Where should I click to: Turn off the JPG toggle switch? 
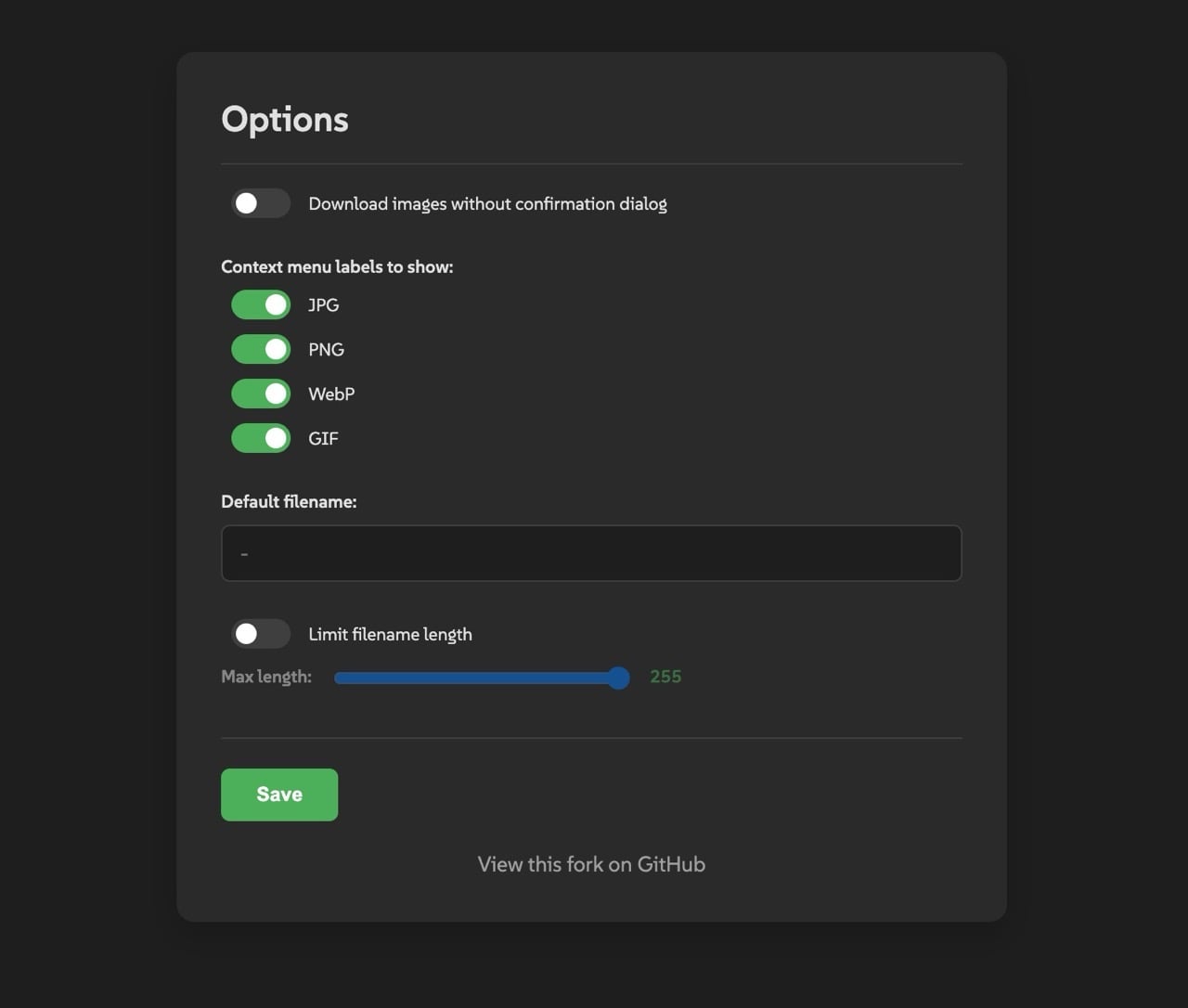point(261,304)
